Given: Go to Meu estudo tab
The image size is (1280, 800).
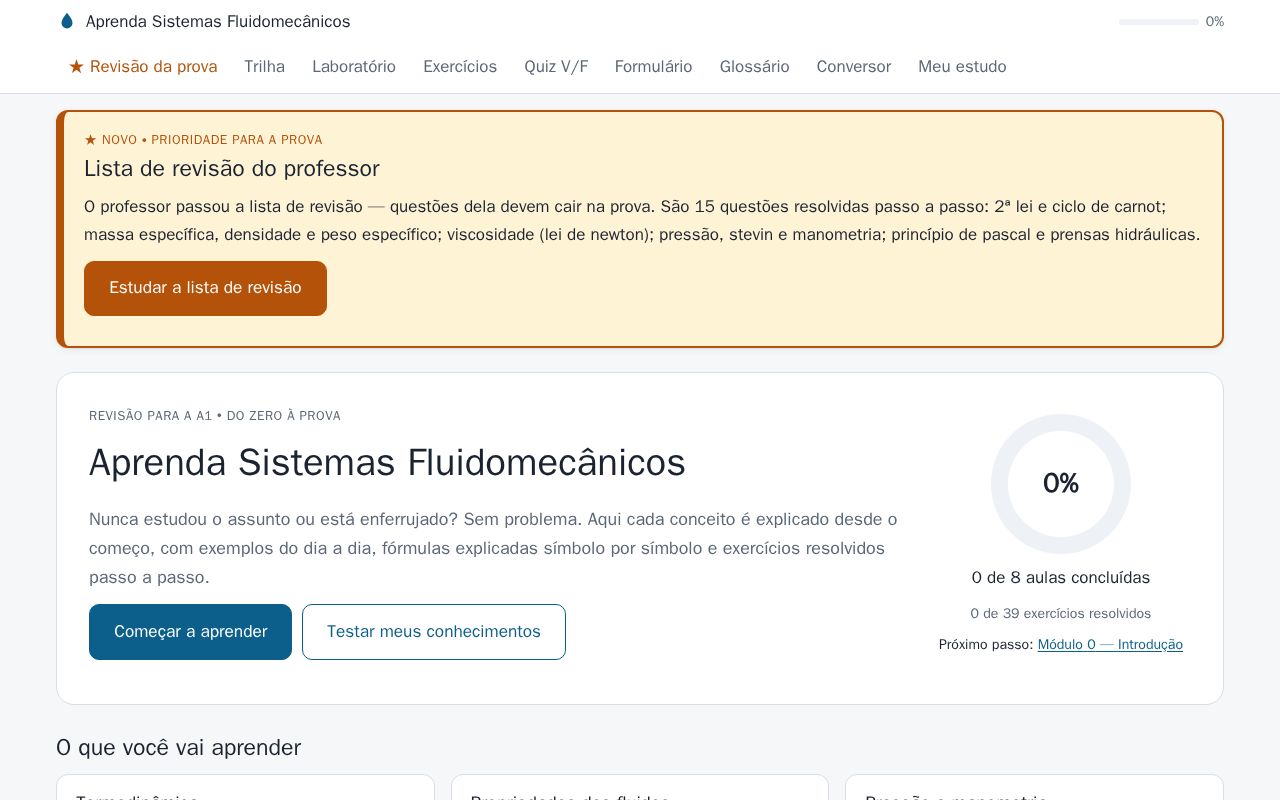Looking at the screenshot, I should click(962, 67).
